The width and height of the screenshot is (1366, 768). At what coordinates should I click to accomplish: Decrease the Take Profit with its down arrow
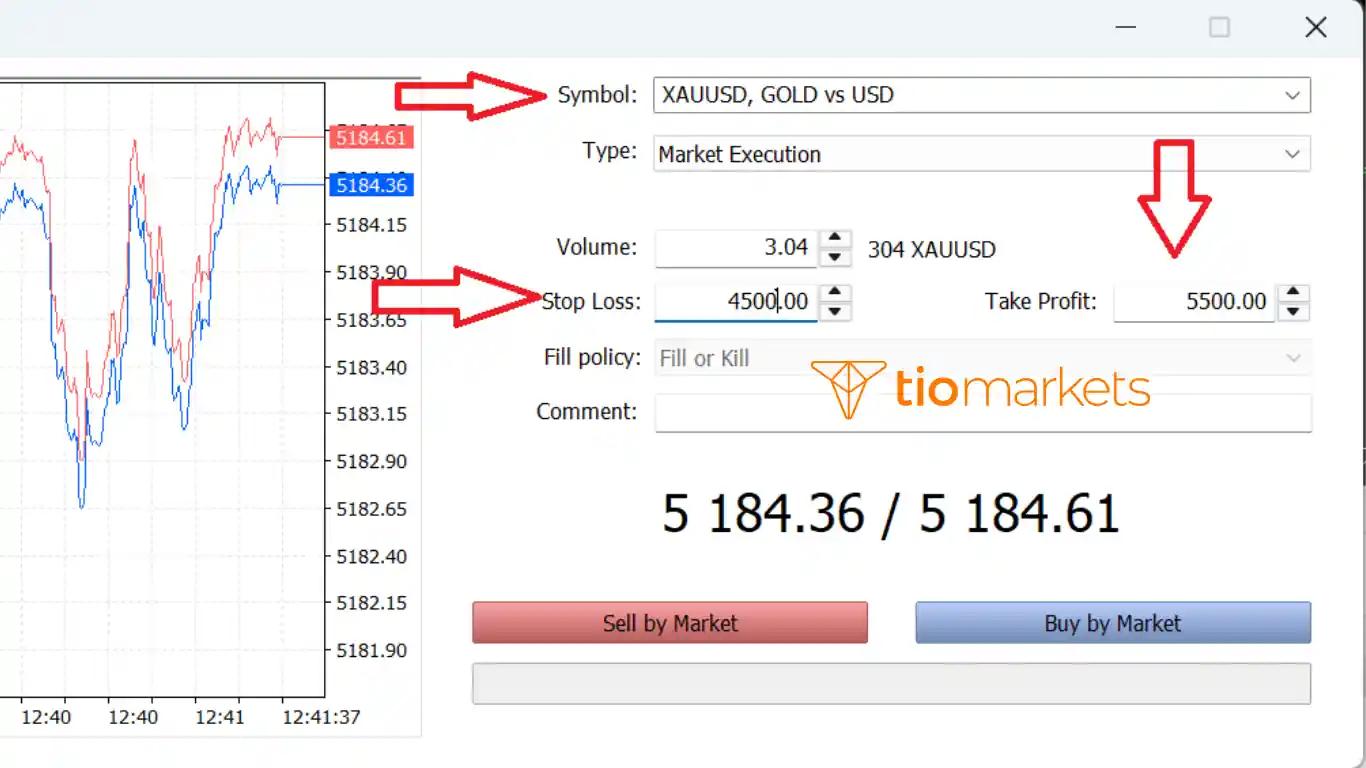1293,312
